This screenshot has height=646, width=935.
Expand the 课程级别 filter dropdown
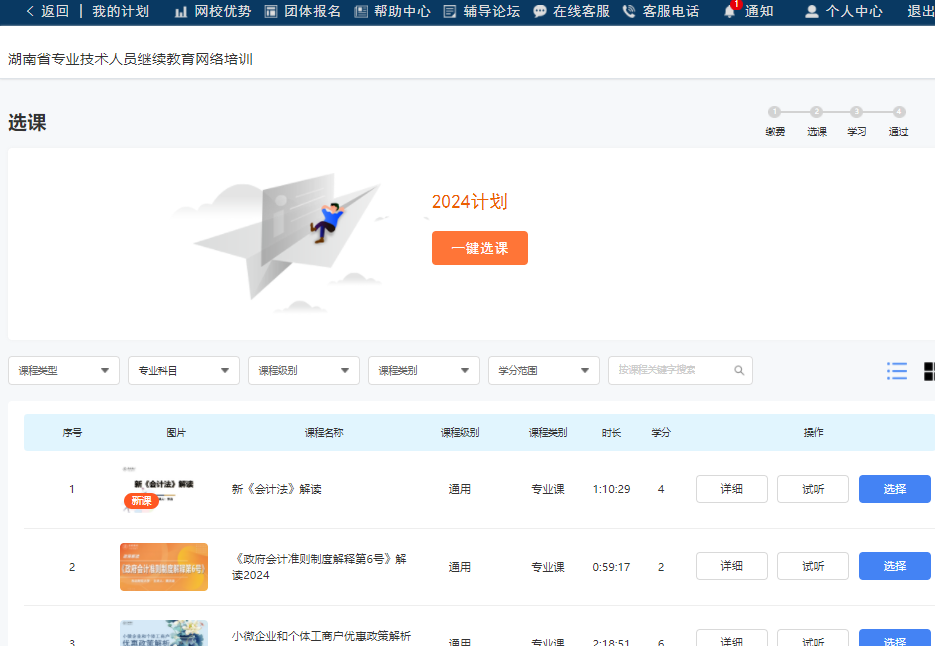[304, 370]
